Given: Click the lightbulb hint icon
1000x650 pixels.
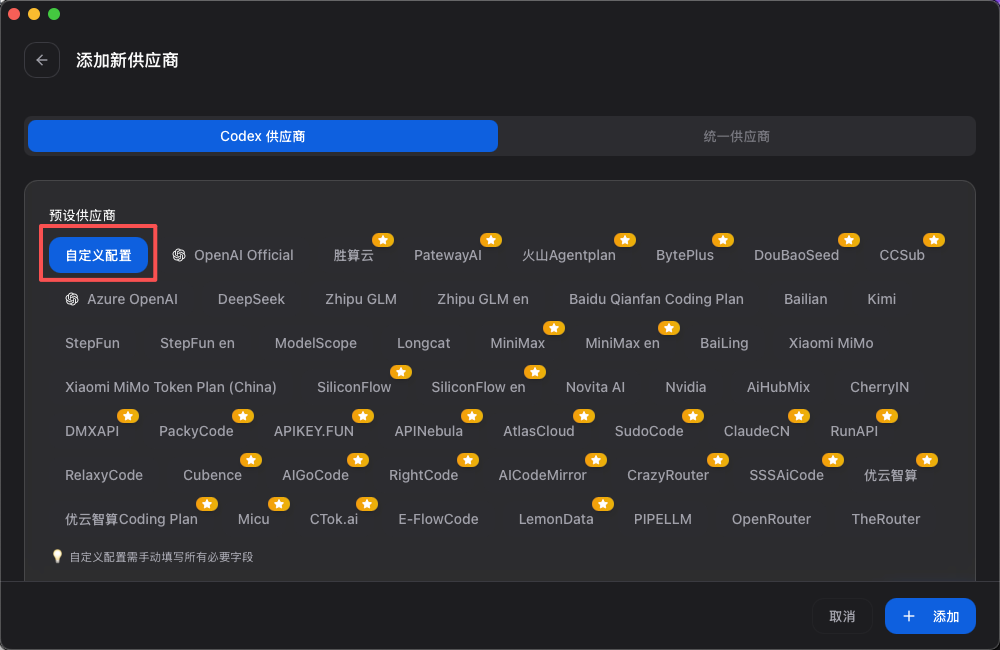Looking at the screenshot, I should 57,556.
